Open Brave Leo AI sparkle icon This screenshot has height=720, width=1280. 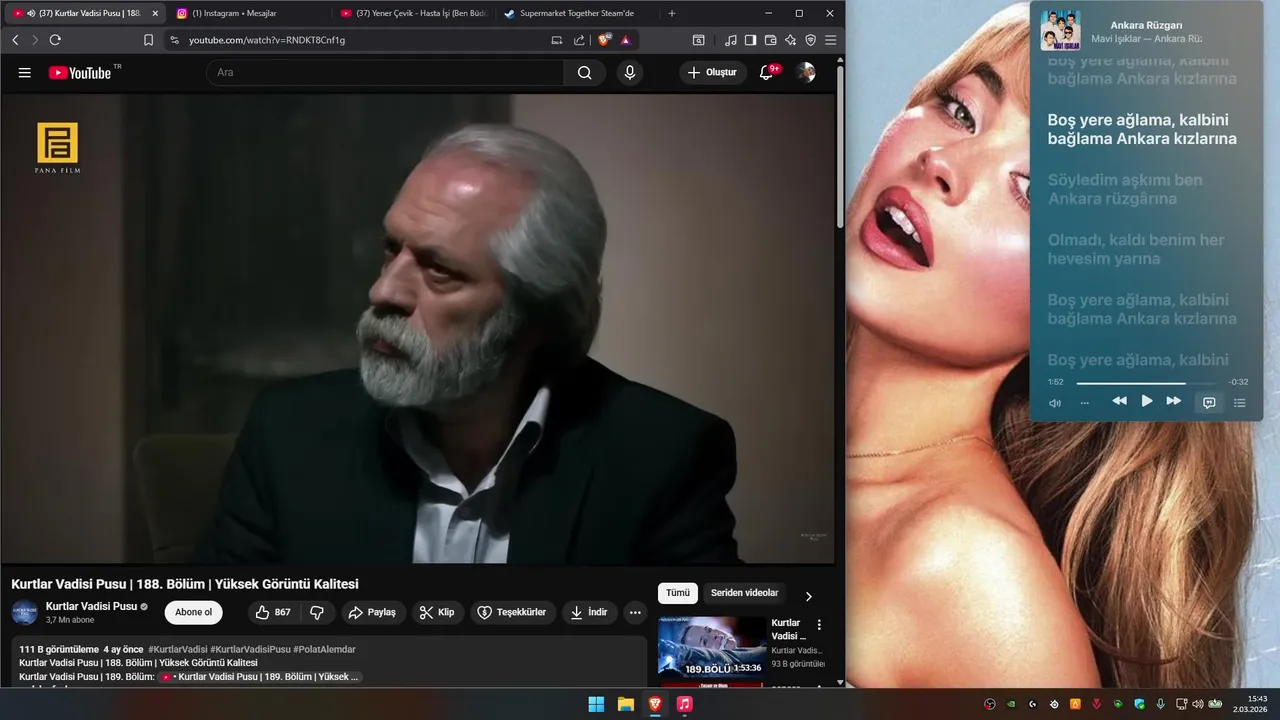pyautogui.click(x=791, y=40)
